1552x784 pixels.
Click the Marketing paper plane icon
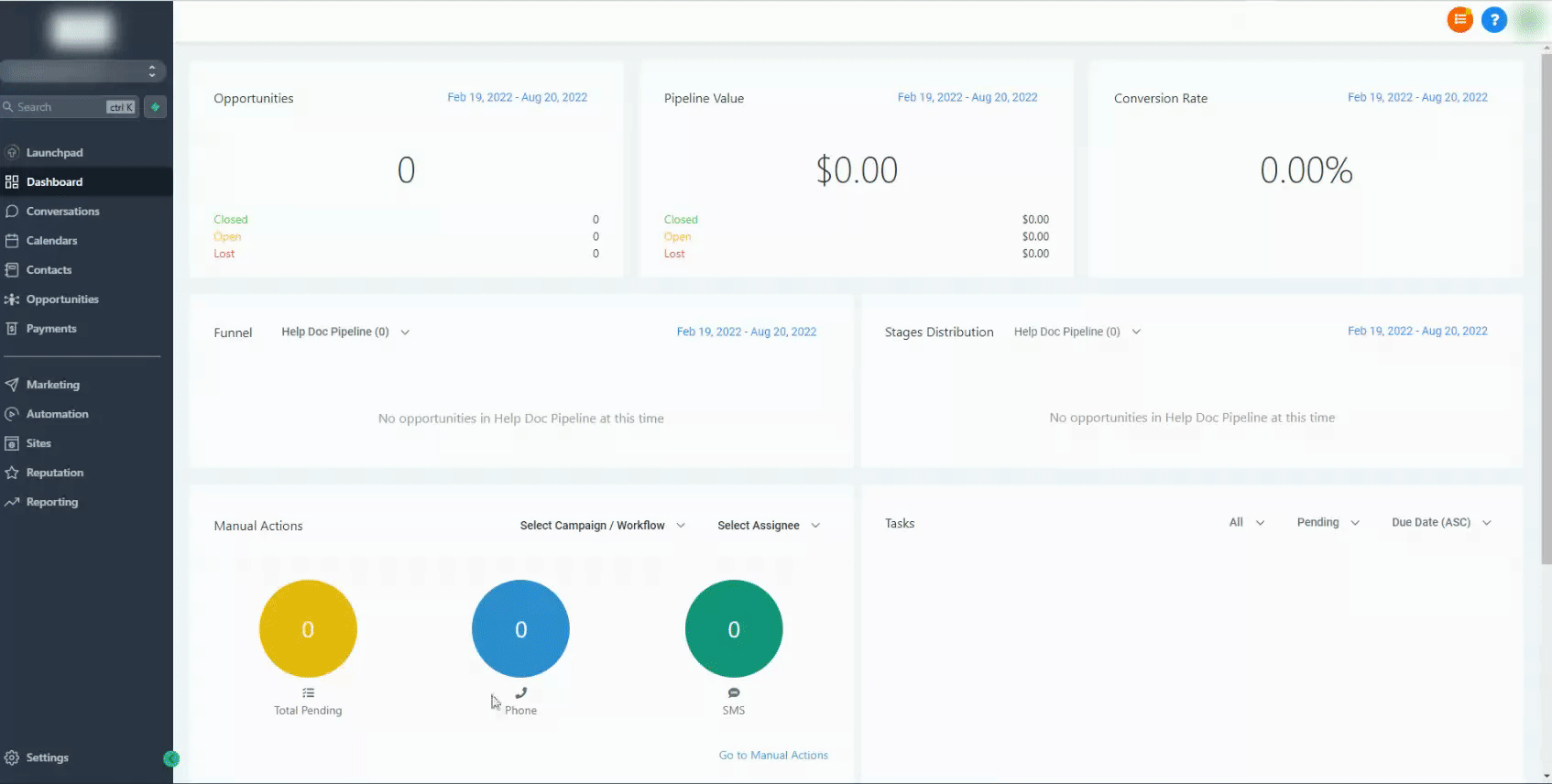(12, 385)
